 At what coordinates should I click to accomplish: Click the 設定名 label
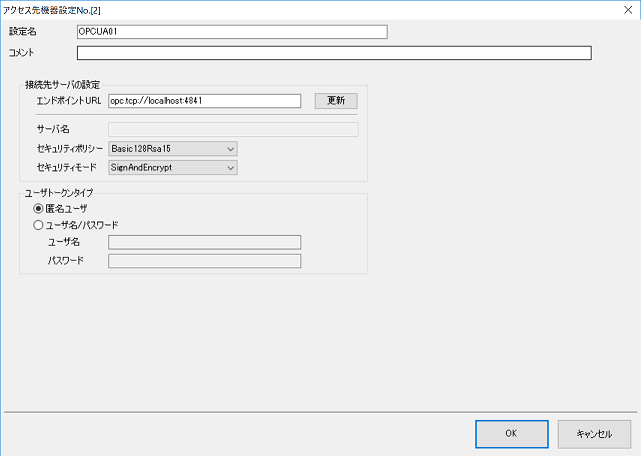(23, 31)
